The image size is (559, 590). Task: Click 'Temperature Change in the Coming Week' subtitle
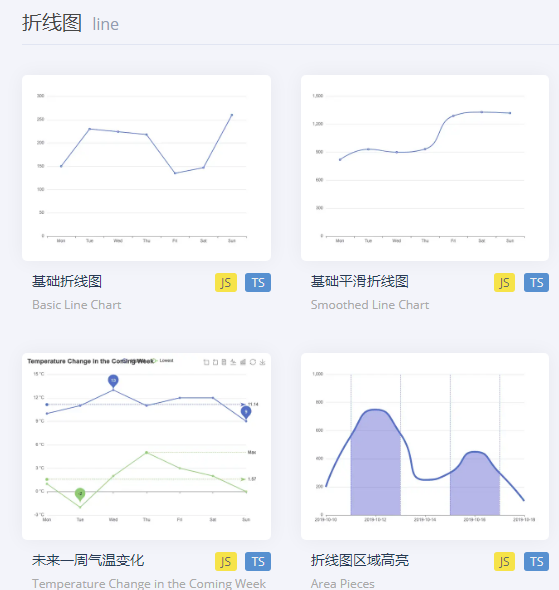[149, 584]
